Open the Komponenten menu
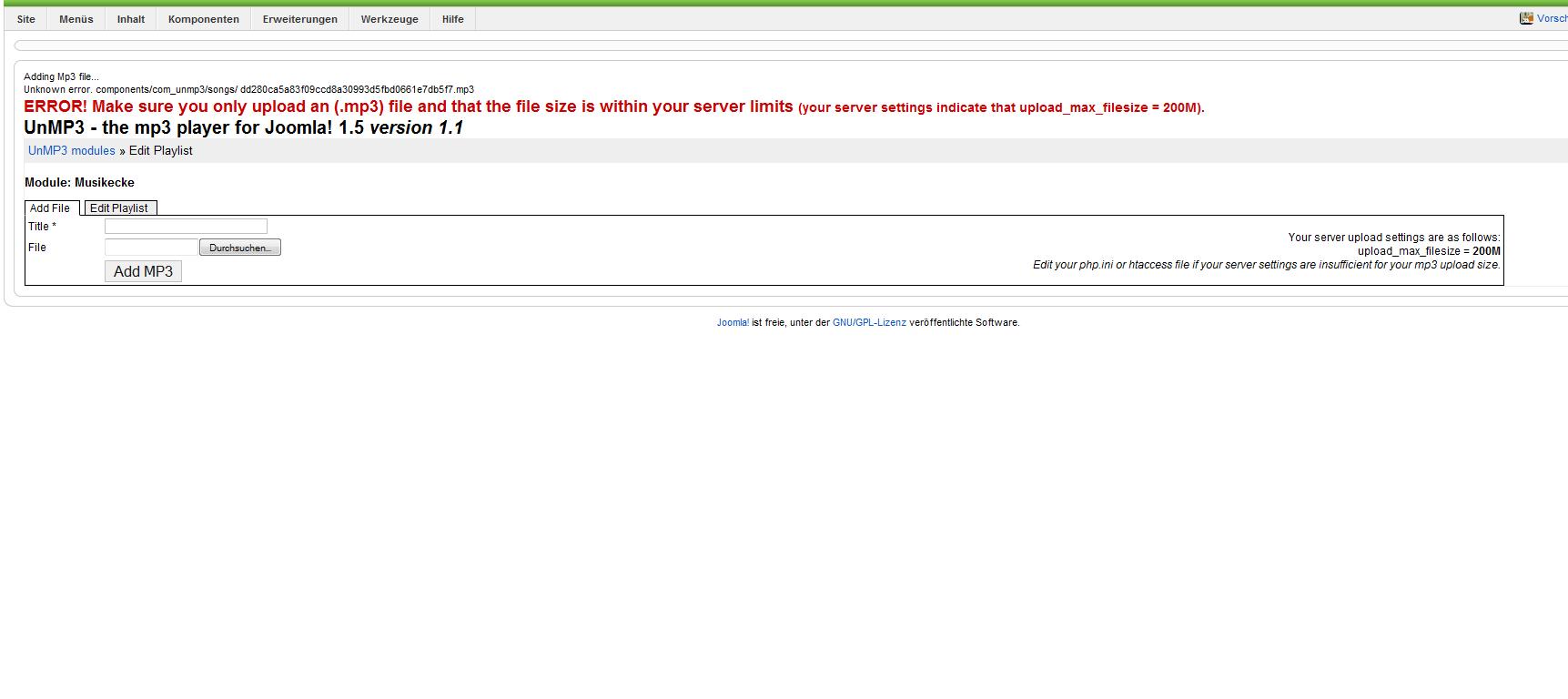1568x699 pixels. pyautogui.click(x=204, y=19)
